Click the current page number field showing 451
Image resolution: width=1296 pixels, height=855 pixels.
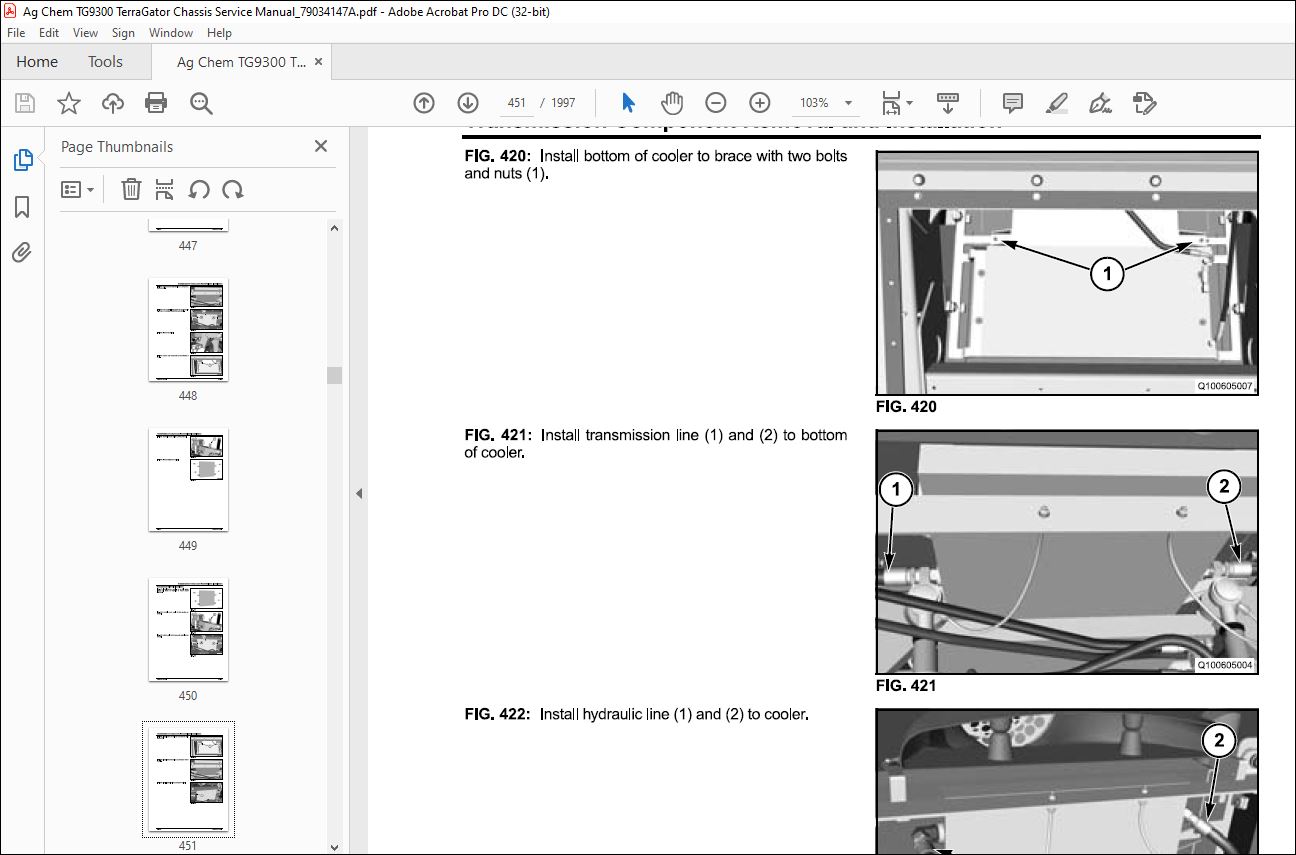(x=517, y=103)
